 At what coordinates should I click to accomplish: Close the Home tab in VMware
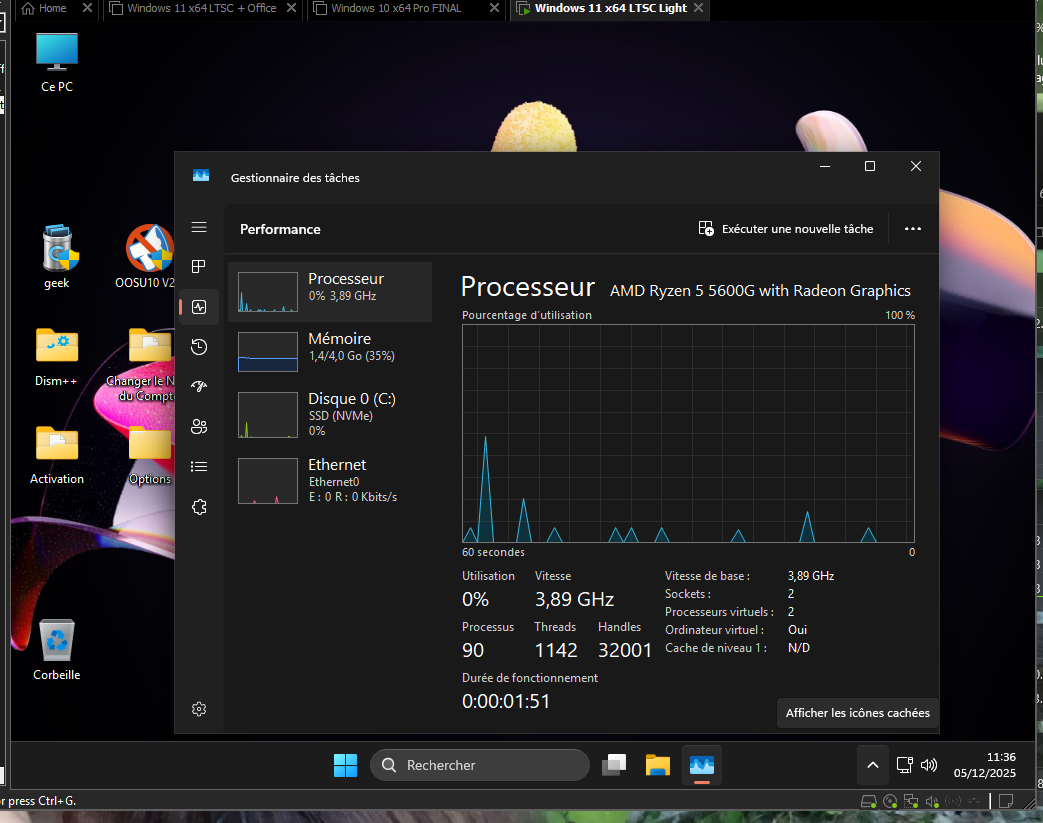pos(87,8)
